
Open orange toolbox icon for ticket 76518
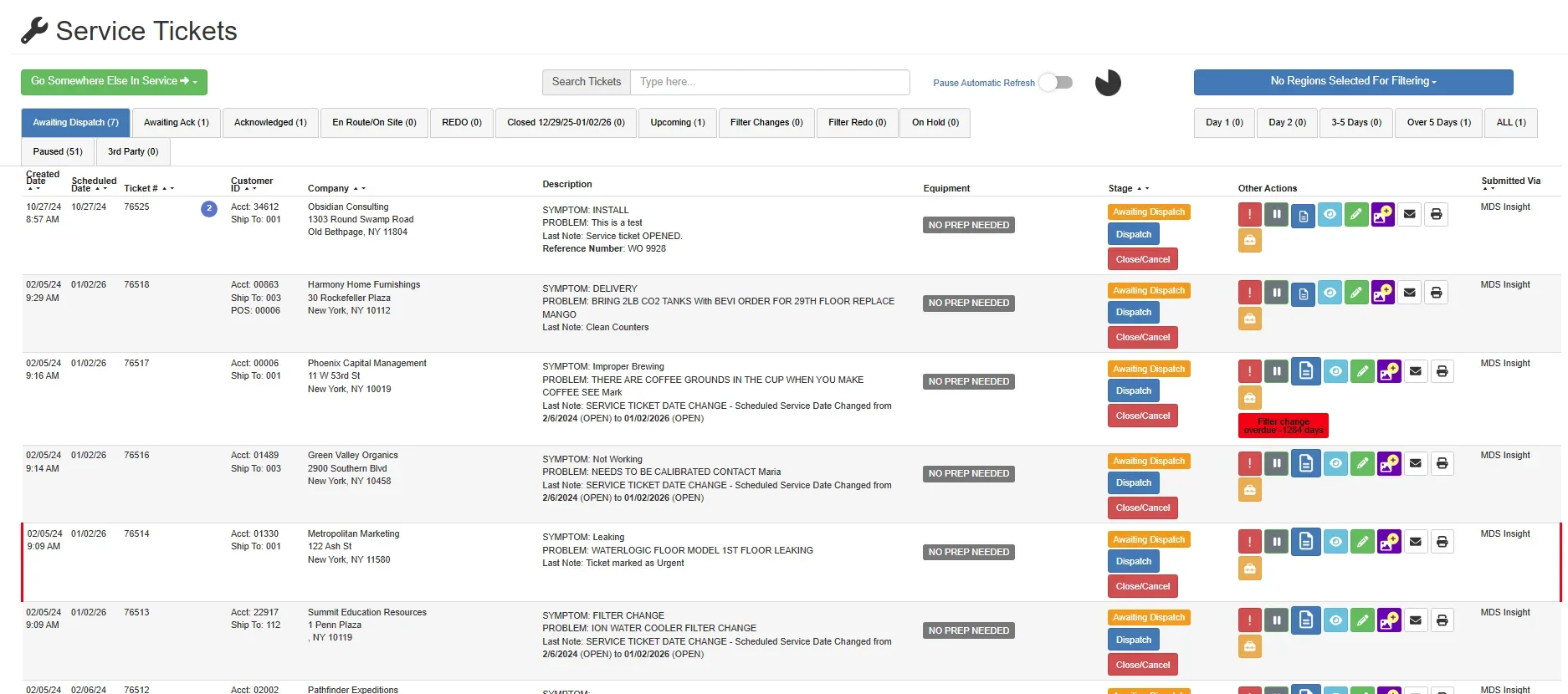[1249, 319]
